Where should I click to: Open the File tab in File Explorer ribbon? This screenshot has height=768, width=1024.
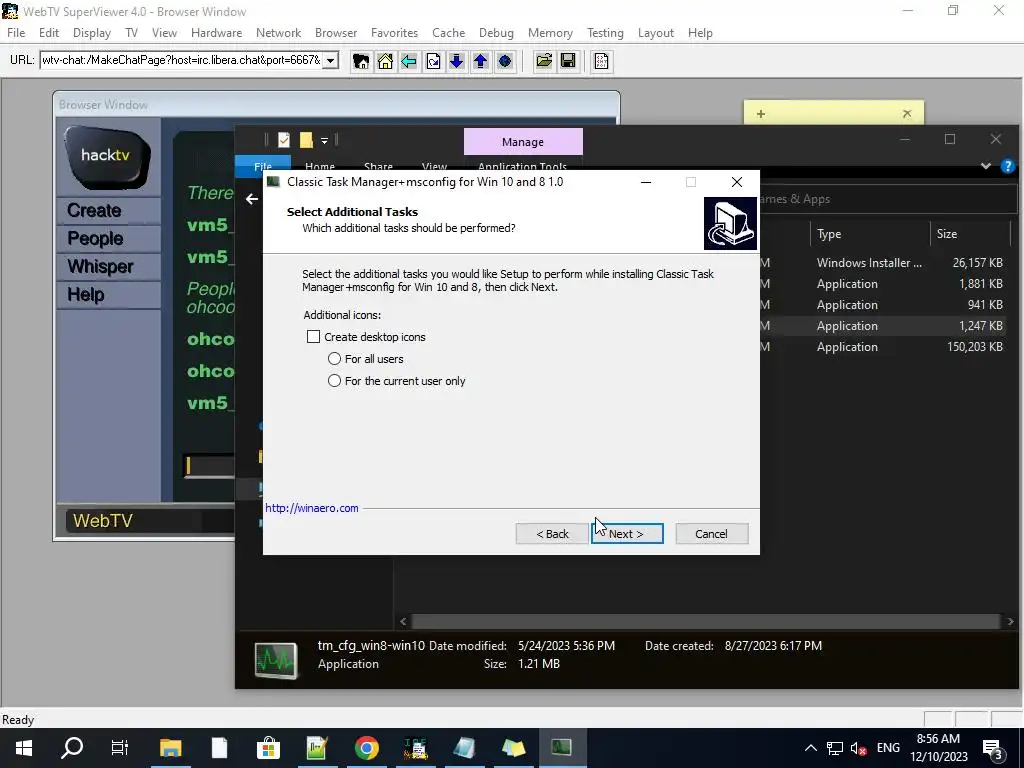coord(263,166)
